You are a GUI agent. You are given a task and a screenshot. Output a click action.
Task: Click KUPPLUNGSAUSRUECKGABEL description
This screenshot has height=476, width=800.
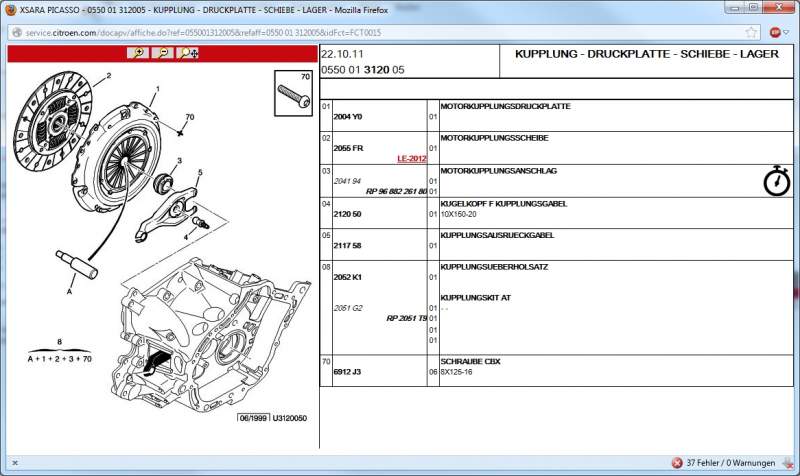pos(497,236)
